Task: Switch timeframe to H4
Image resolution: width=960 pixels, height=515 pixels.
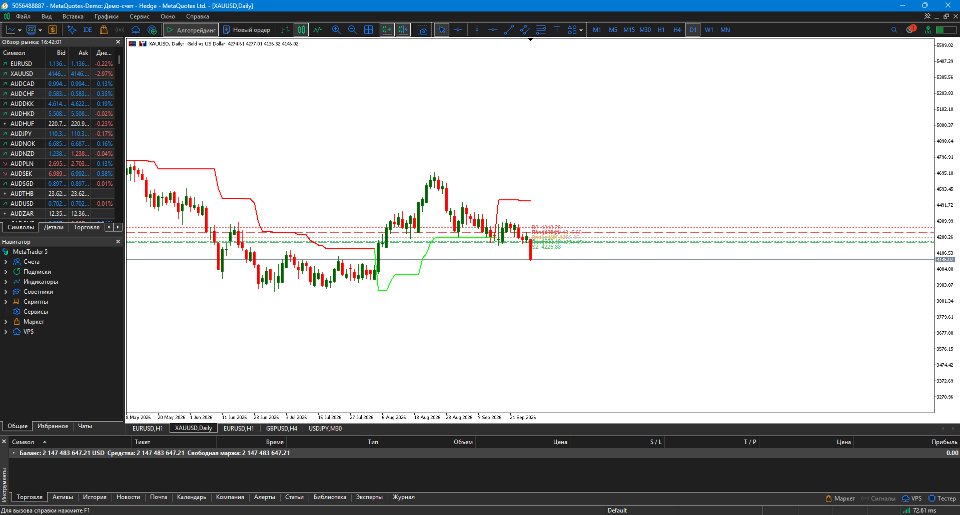Action: coord(677,29)
